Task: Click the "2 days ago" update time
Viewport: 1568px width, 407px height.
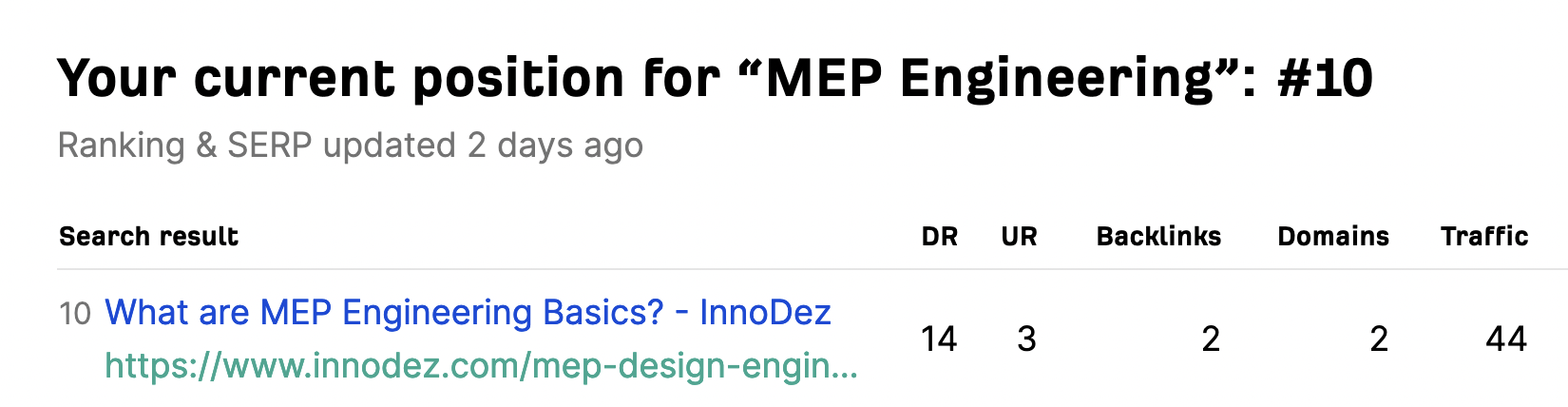Action: tap(555, 145)
